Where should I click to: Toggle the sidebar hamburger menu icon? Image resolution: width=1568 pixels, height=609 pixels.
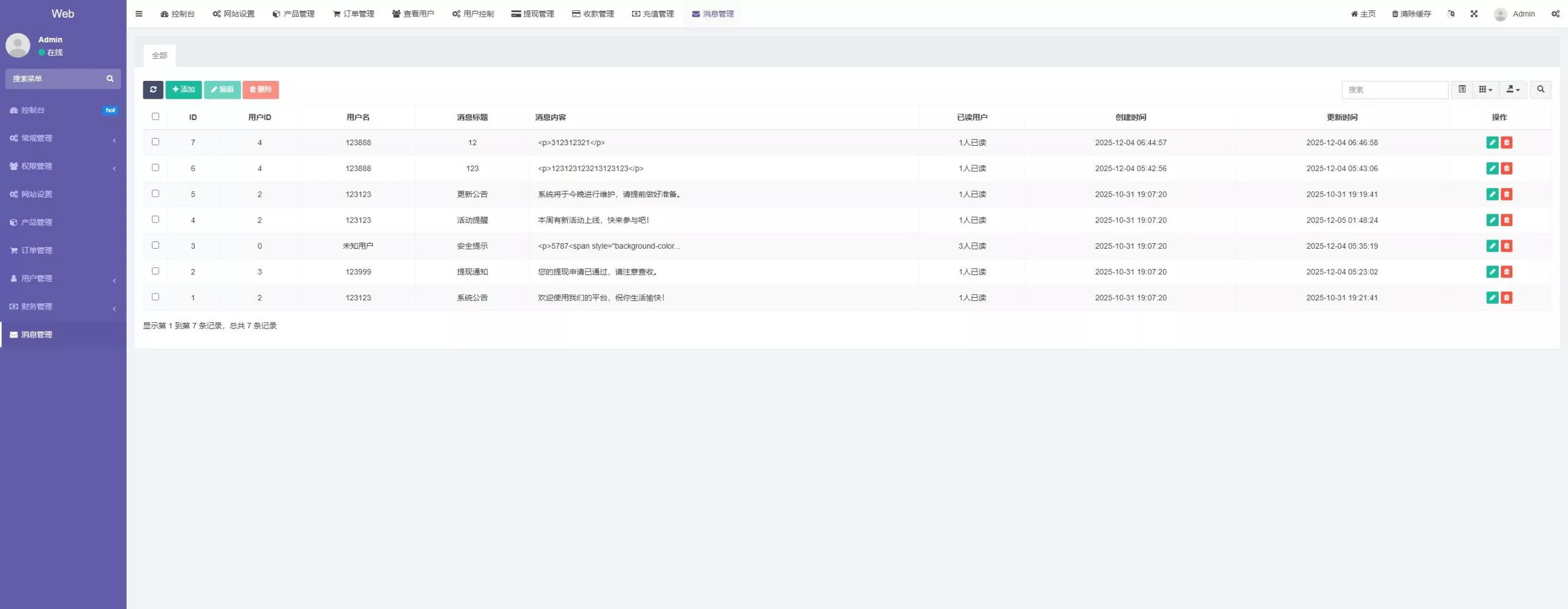pos(139,13)
